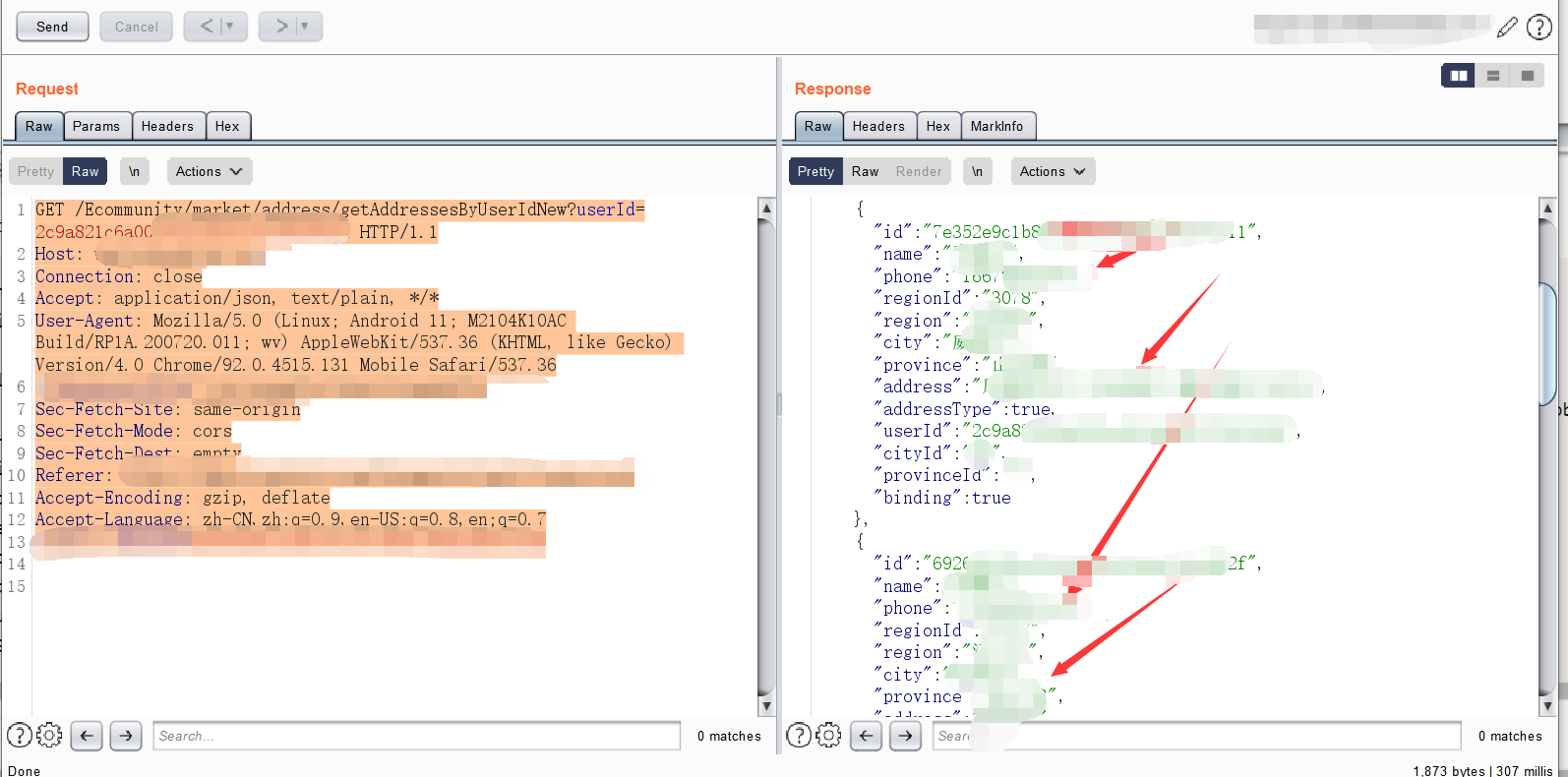The height and width of the screenshot is (777, 1568).
Task: Click Request scrollbar down arrow
Action: 766,706
